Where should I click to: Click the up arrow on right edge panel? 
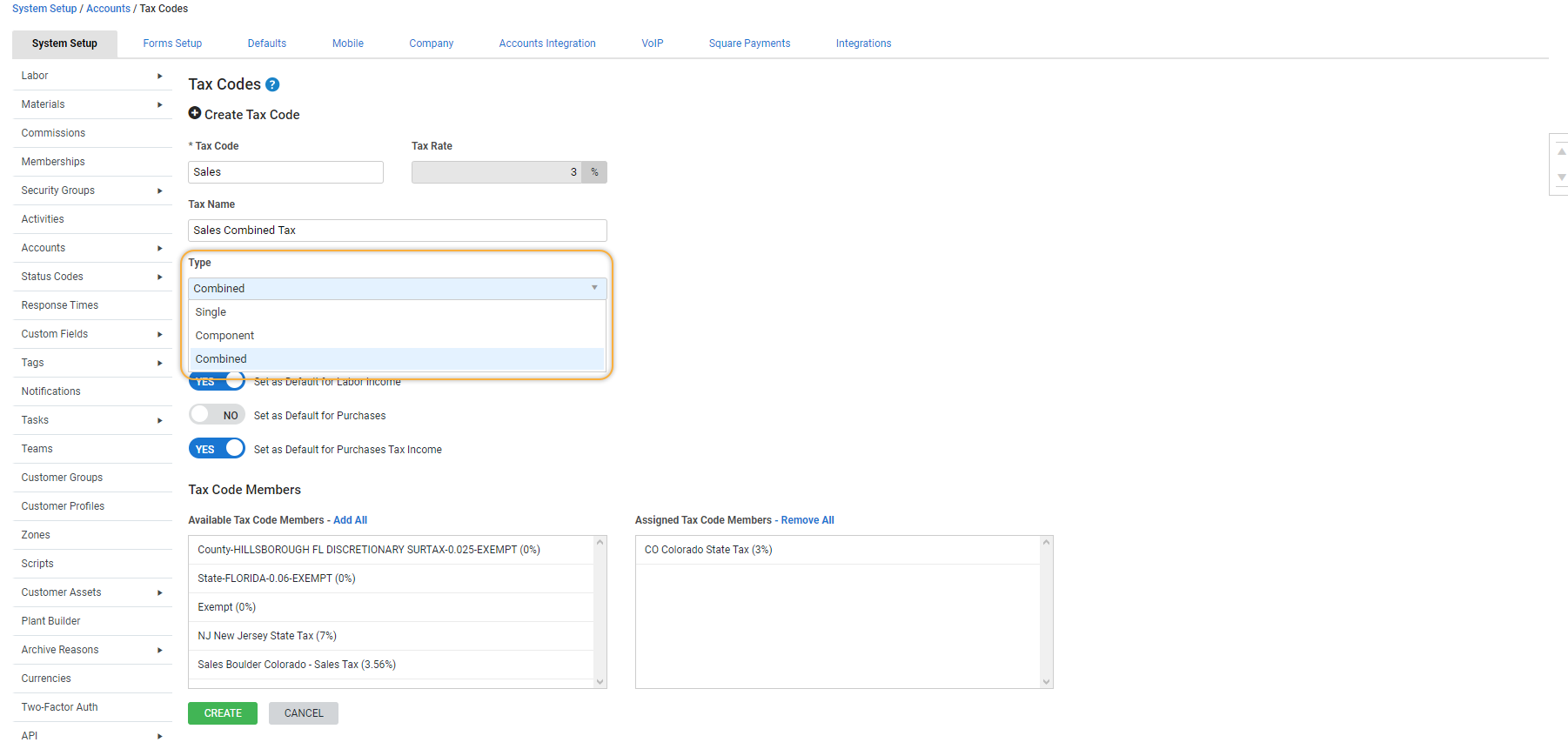click(x=1561, y=151)
